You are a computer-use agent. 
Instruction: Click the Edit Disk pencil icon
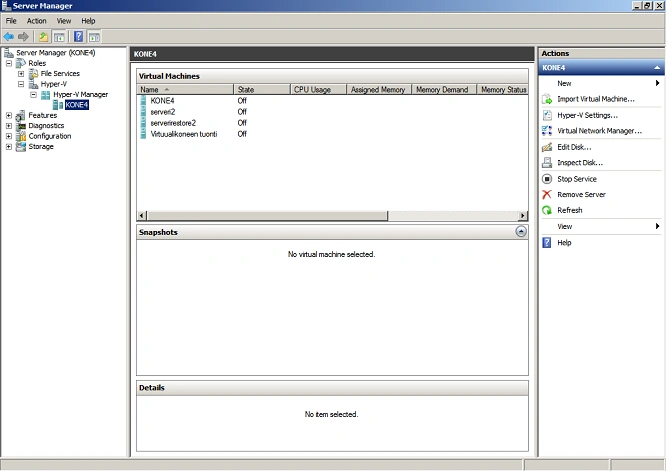[x=547, y=147]
